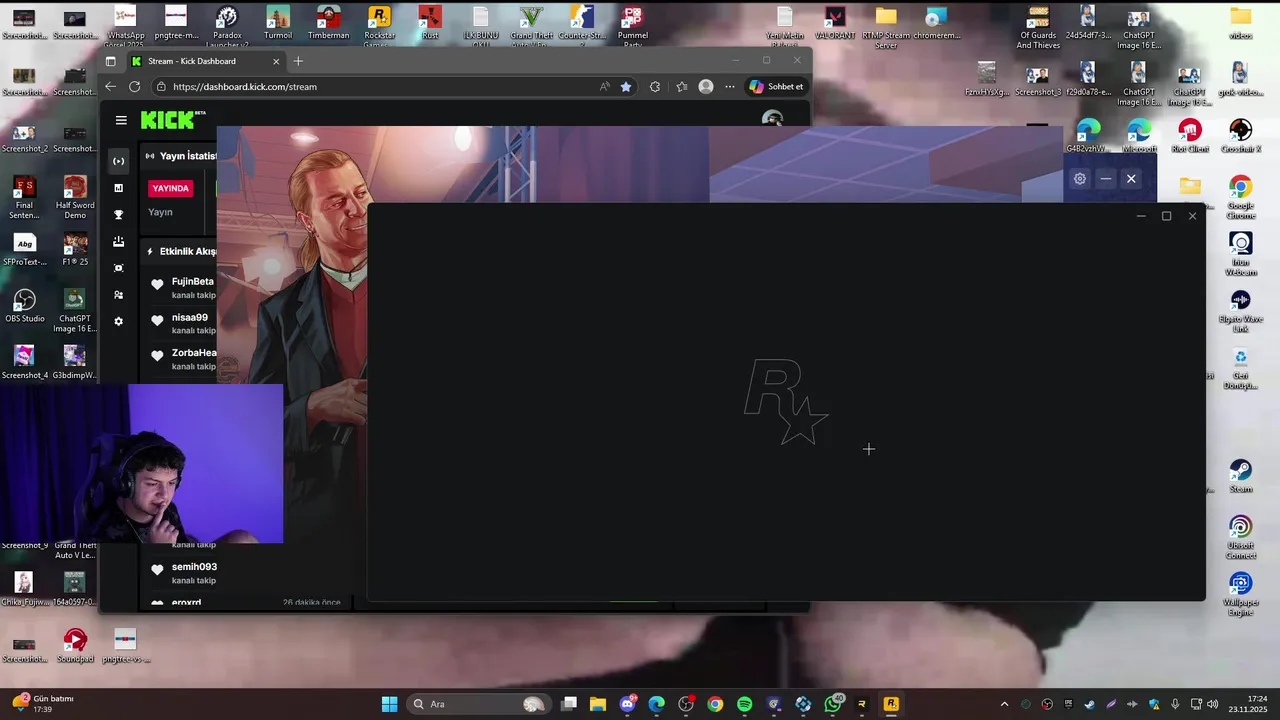Select the Stream - Kick Dashboard tab
1280x720 pixels.
tap(205, 61)
